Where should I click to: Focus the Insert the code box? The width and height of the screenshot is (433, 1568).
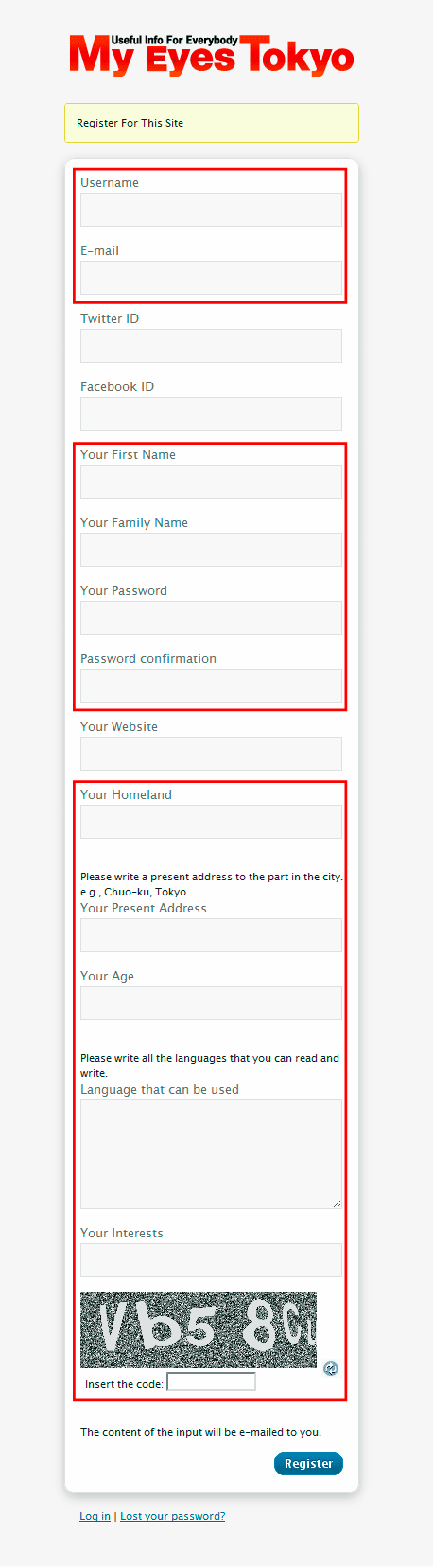tap(211, 1383)
